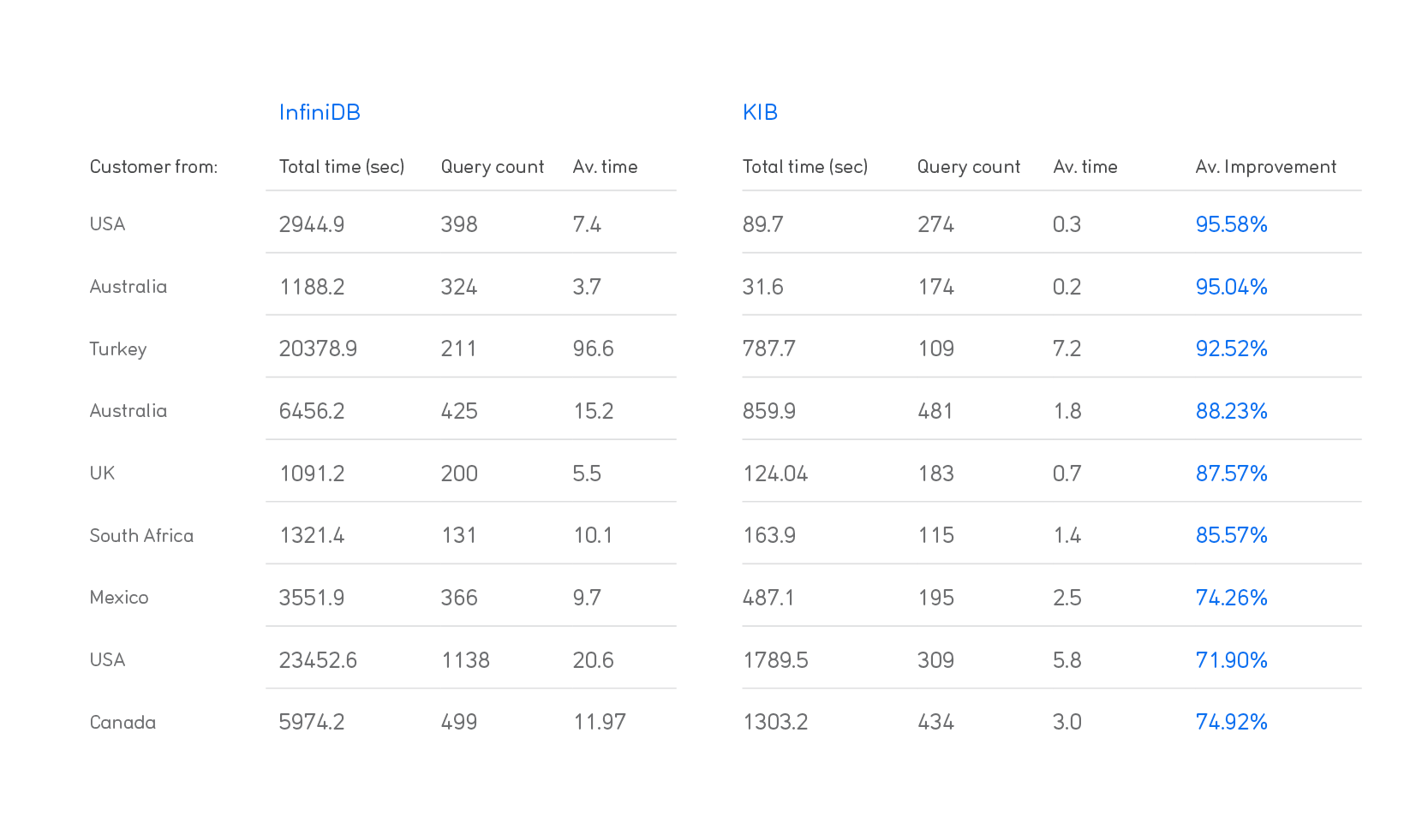Click the query count 425 cell
Viewport: 1428px width, 840px height.
pyautogui.click(x=459, y=411)
